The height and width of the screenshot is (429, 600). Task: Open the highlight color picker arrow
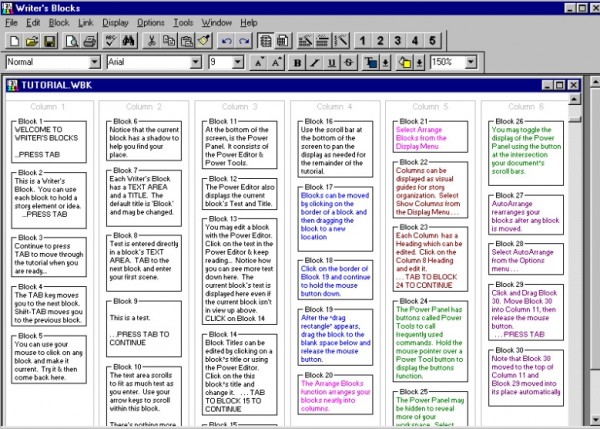420,62
